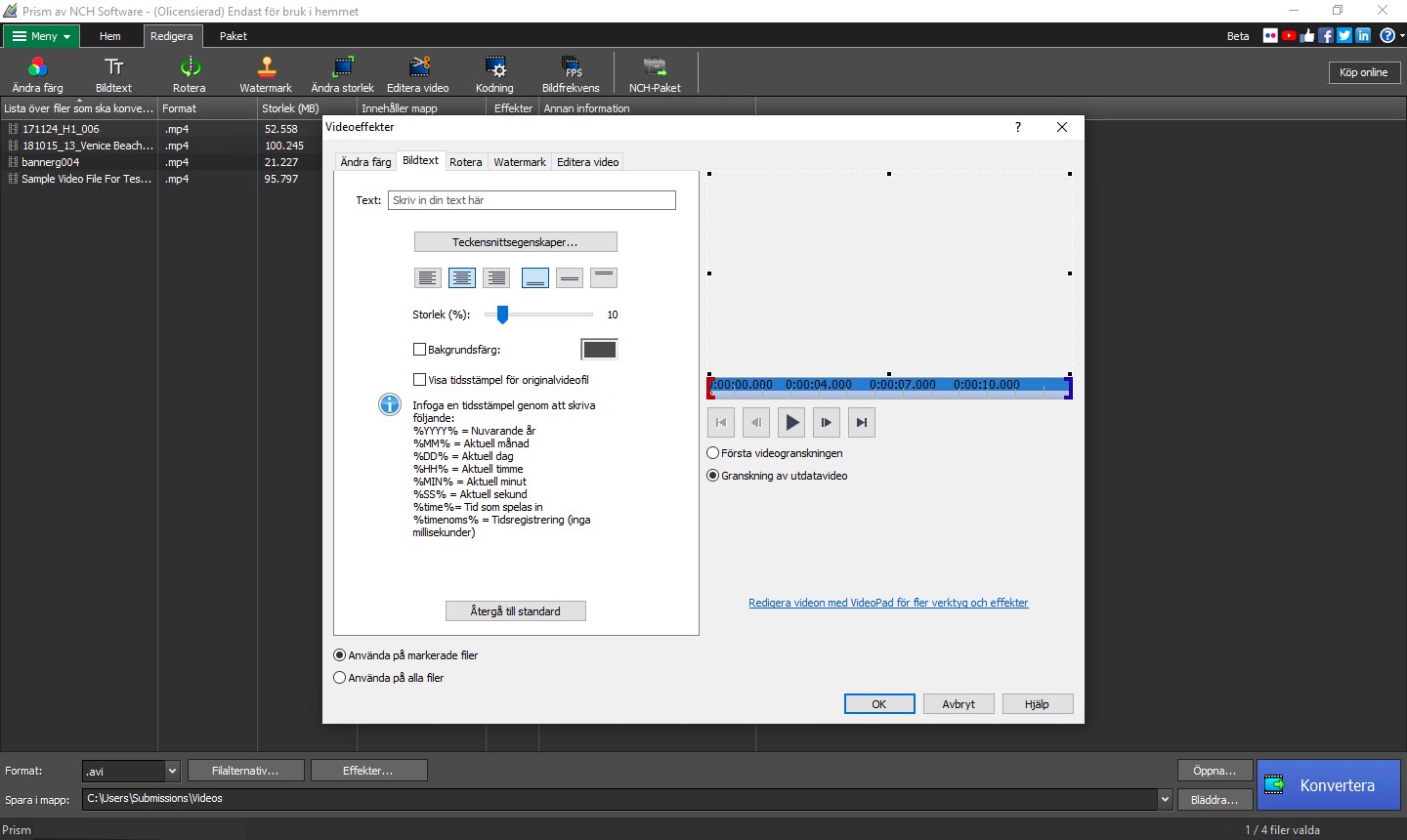Click the Rotera toolbar icon
This screenshot has height=840, width=1407.
tap(190, 74)
